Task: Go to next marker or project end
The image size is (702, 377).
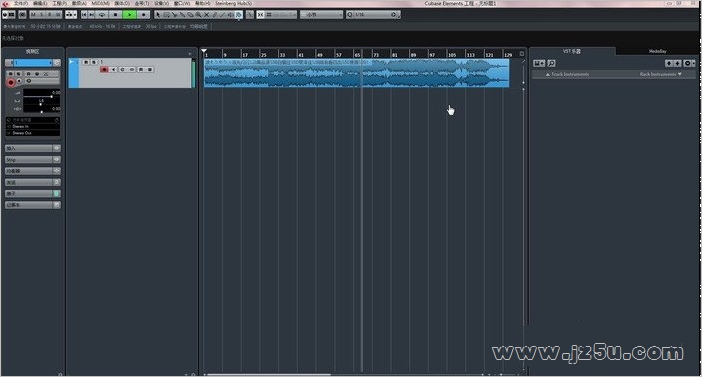Action: click(x=91, y=14)
